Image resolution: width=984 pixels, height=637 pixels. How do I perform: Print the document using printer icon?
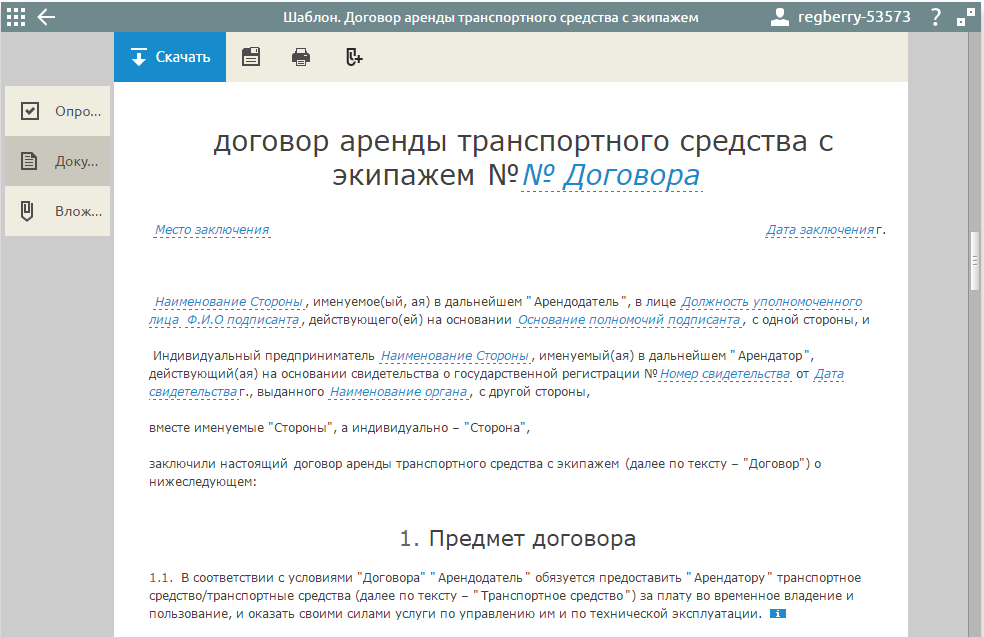pyautogui.click(x=301, y=57)
